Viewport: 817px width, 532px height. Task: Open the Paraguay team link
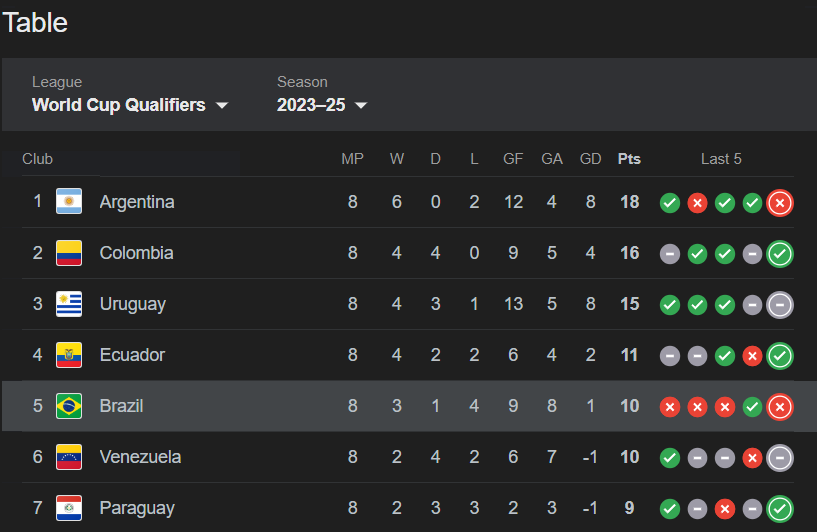click(x=137, y=508)
